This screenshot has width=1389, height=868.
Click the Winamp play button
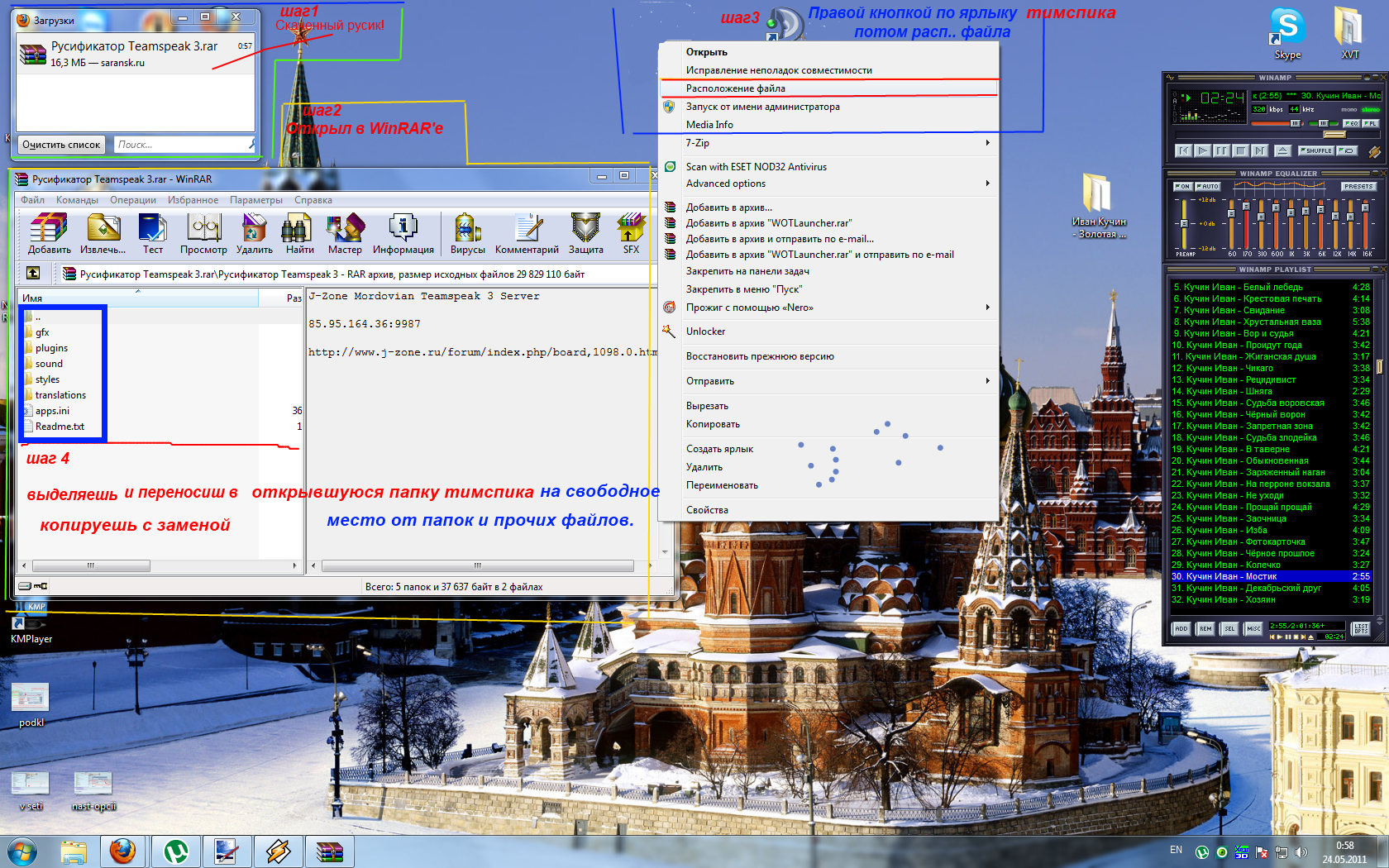click(1202, 150)
